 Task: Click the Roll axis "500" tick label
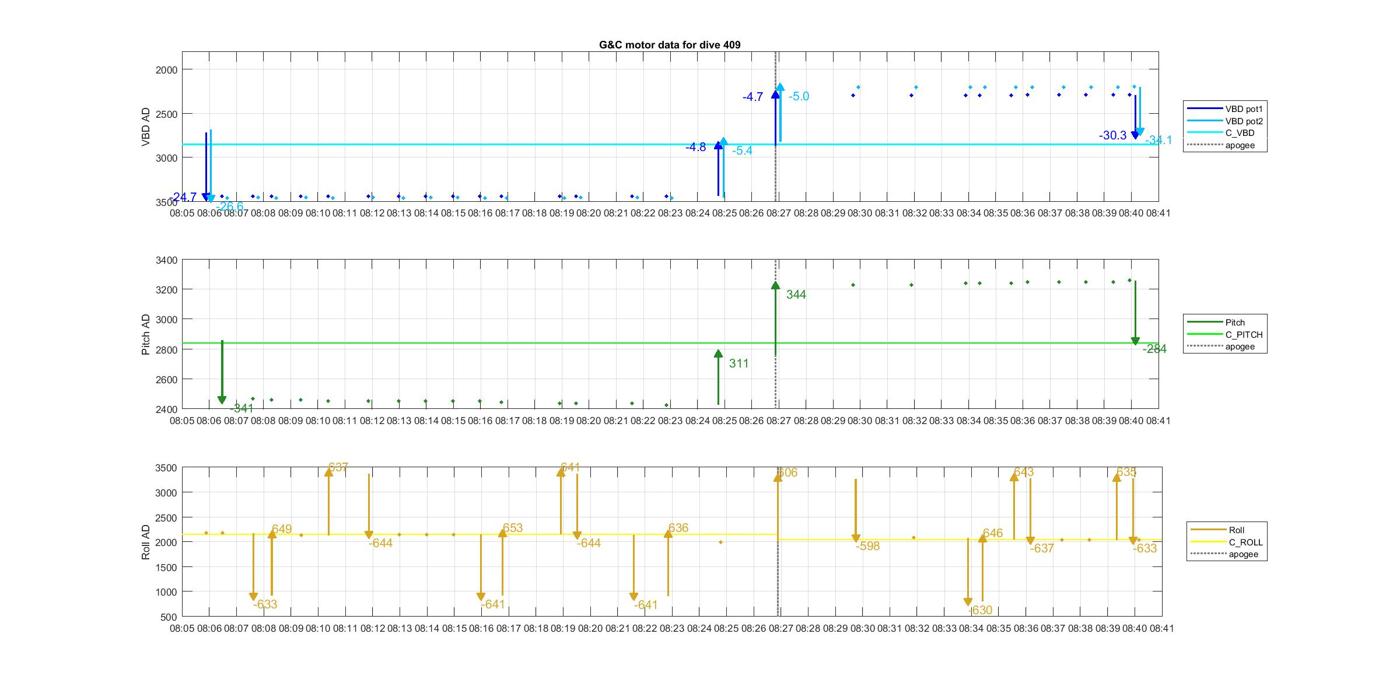click(169, 617)
